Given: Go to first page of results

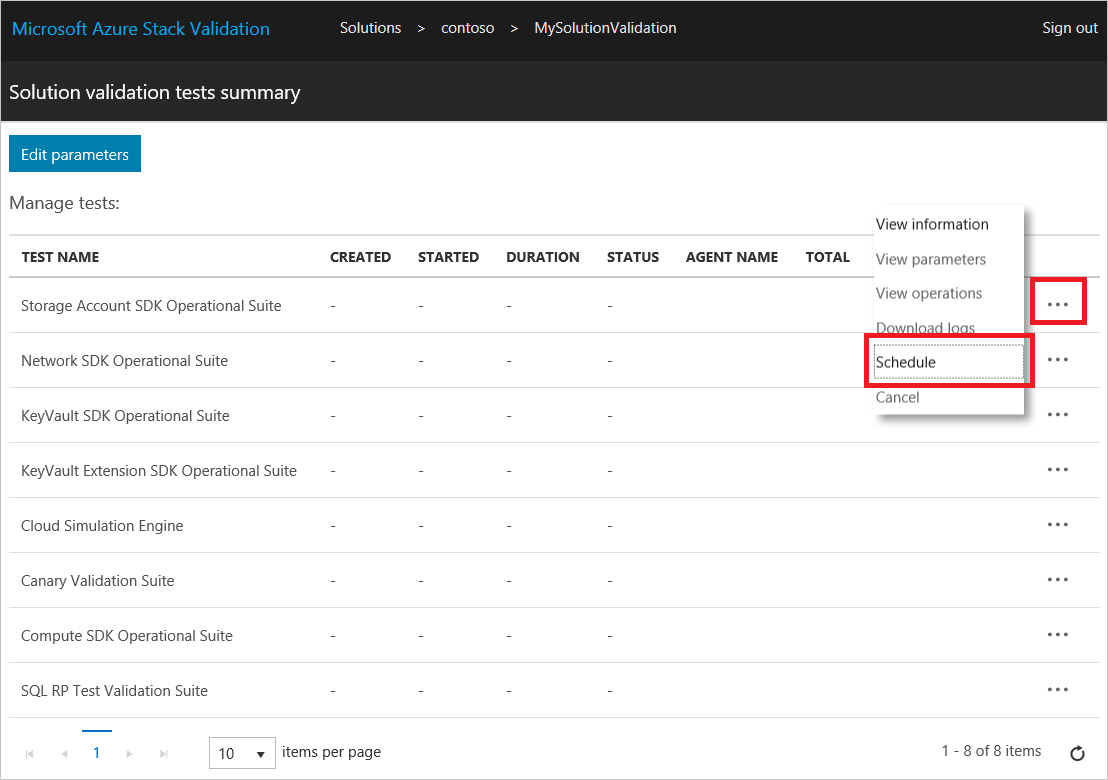Looking at the screenshot, I should (30, 754).
